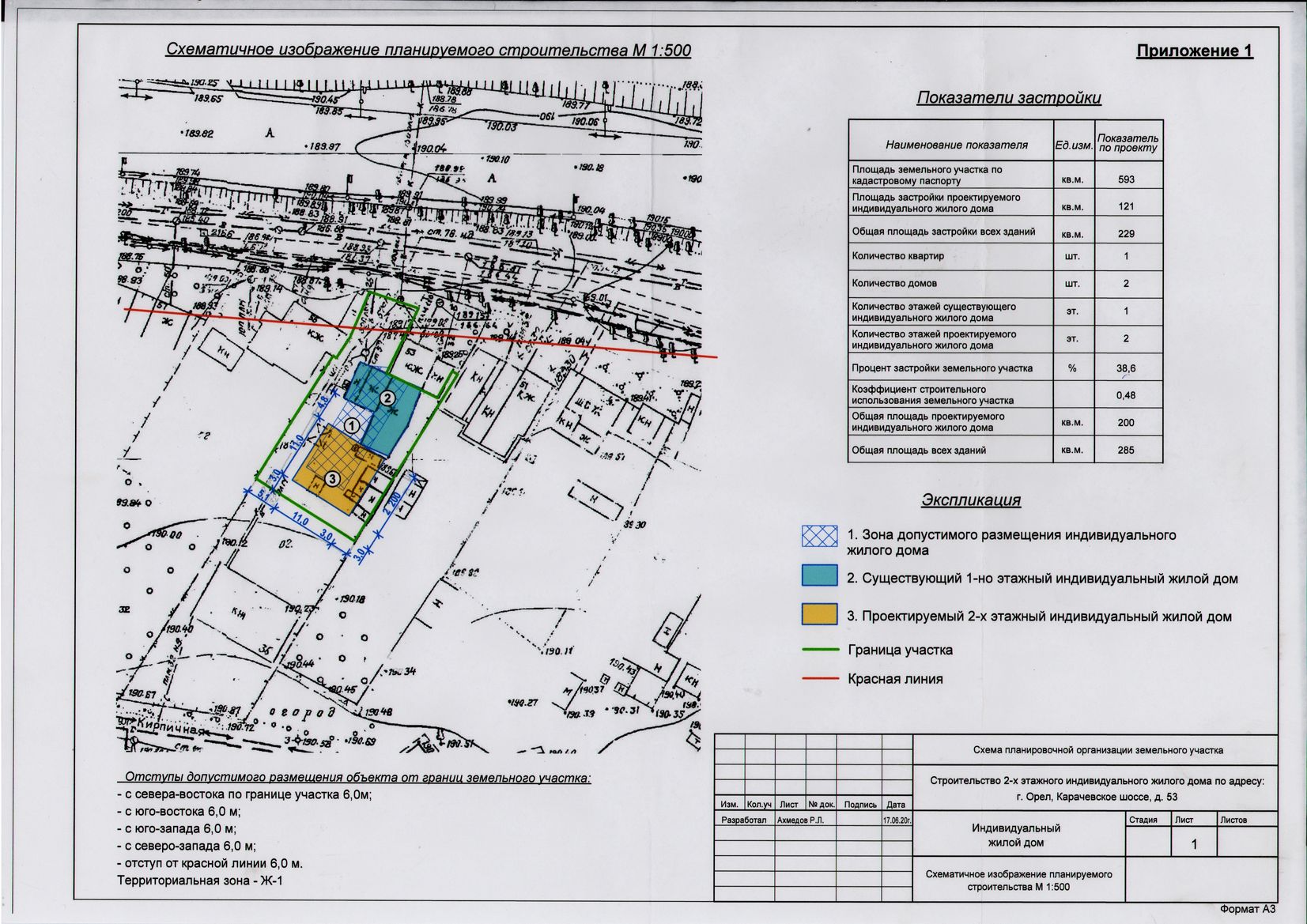The width and height of the screenshot is (1307, 924).
Task: Click circled marker 2 on the blue building
Action: coord(387,398)
